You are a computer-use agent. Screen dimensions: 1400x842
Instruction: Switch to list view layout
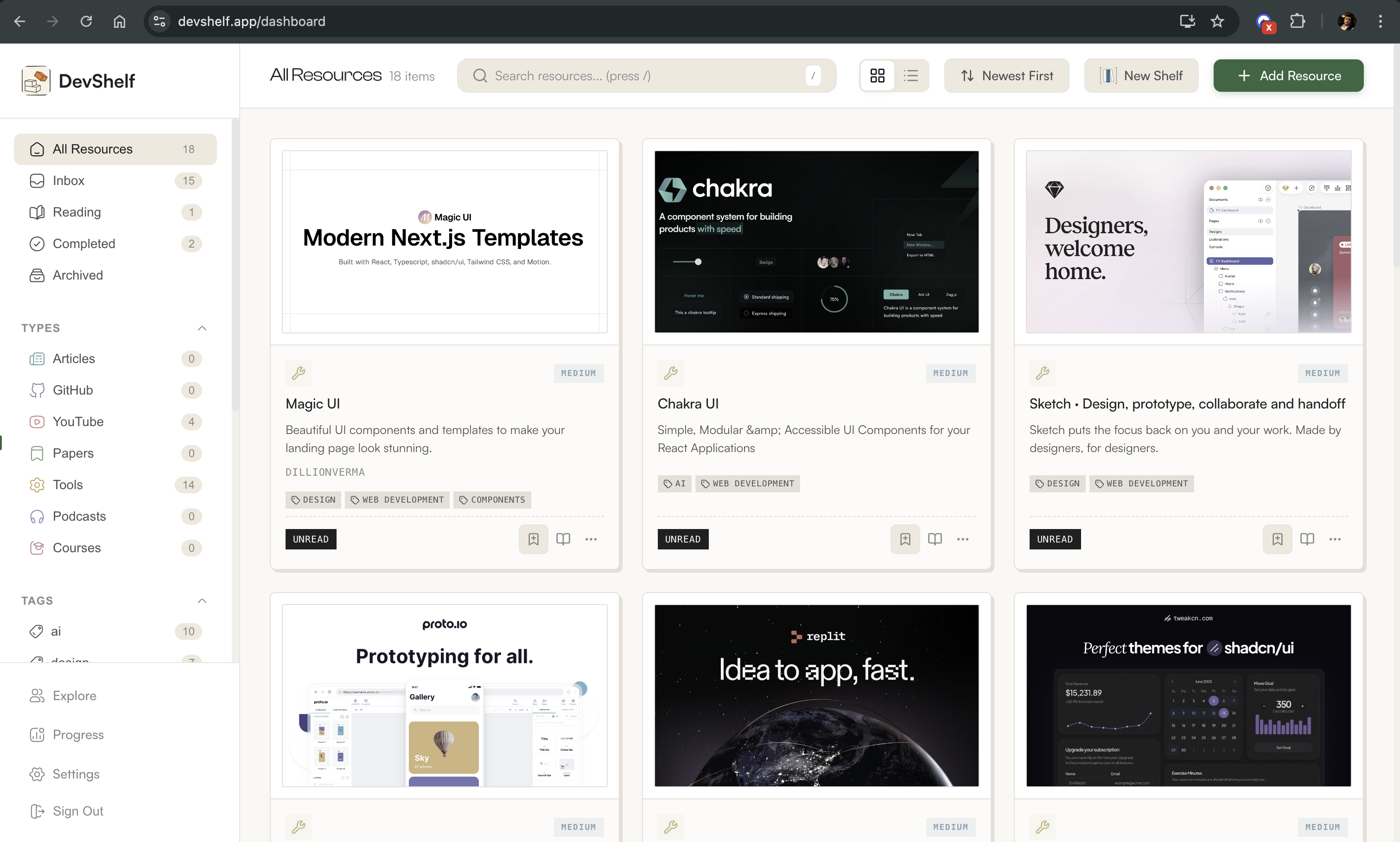911,76
